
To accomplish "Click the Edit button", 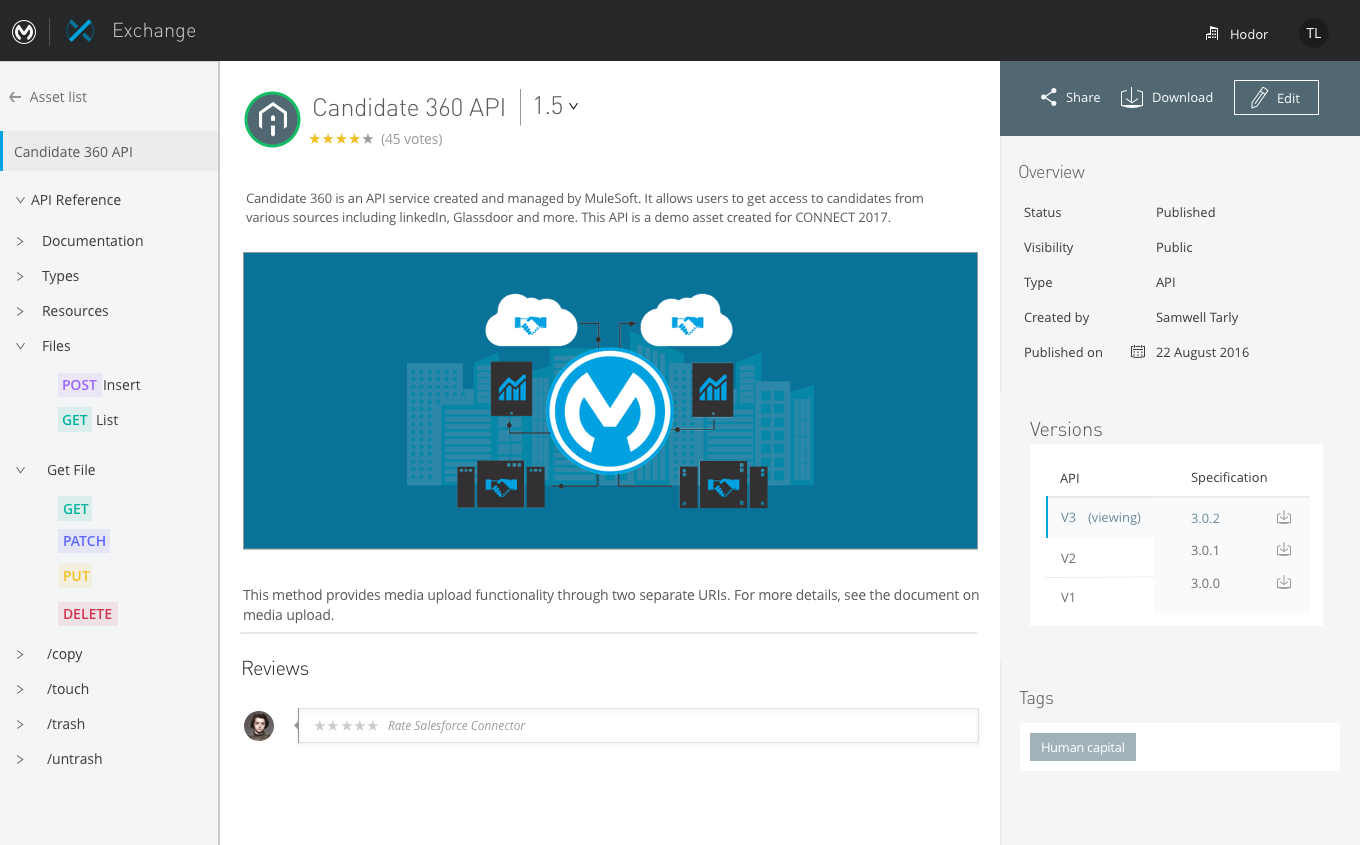I will tap(1276, 97).
